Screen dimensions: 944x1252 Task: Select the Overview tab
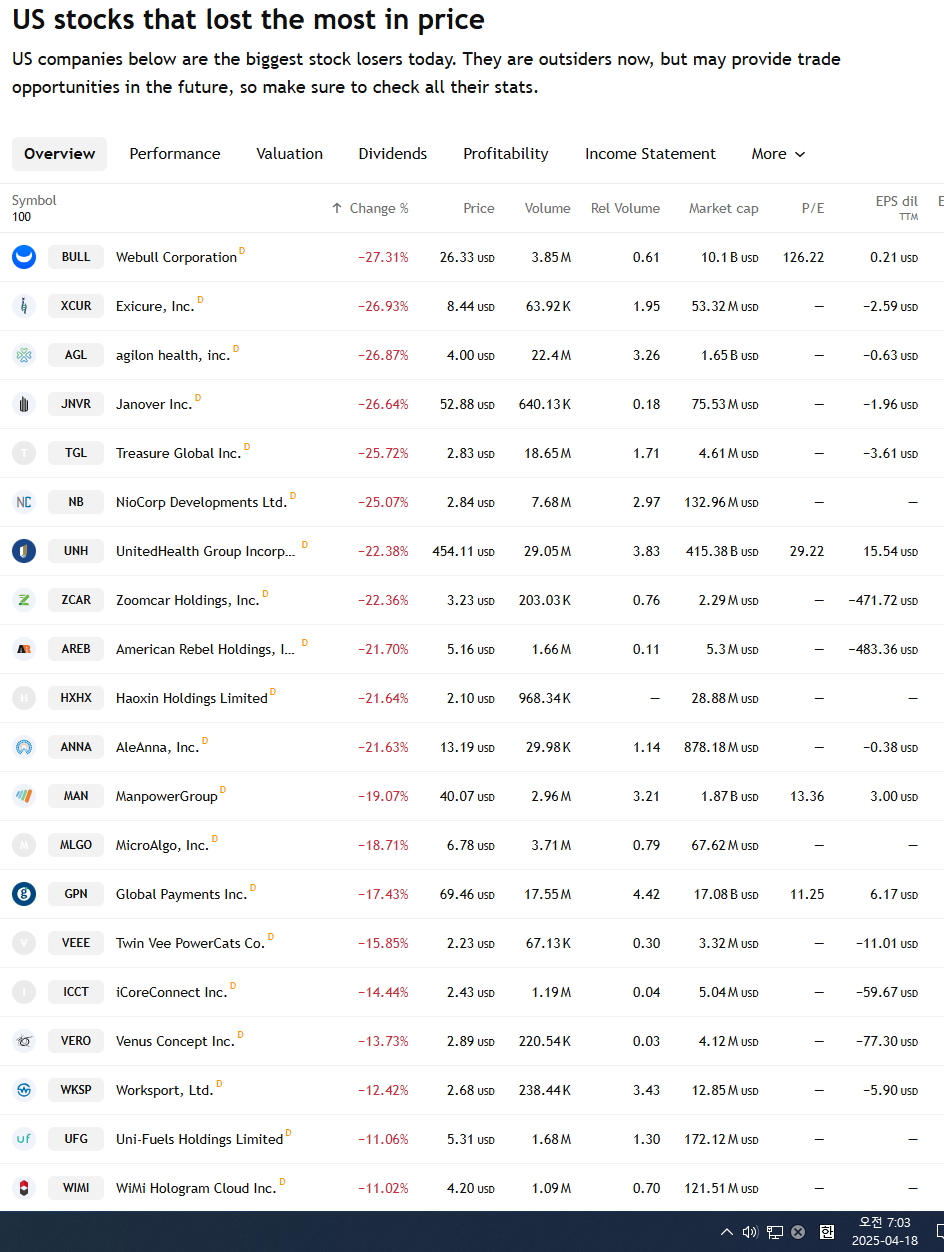click(x=59, y=154)
